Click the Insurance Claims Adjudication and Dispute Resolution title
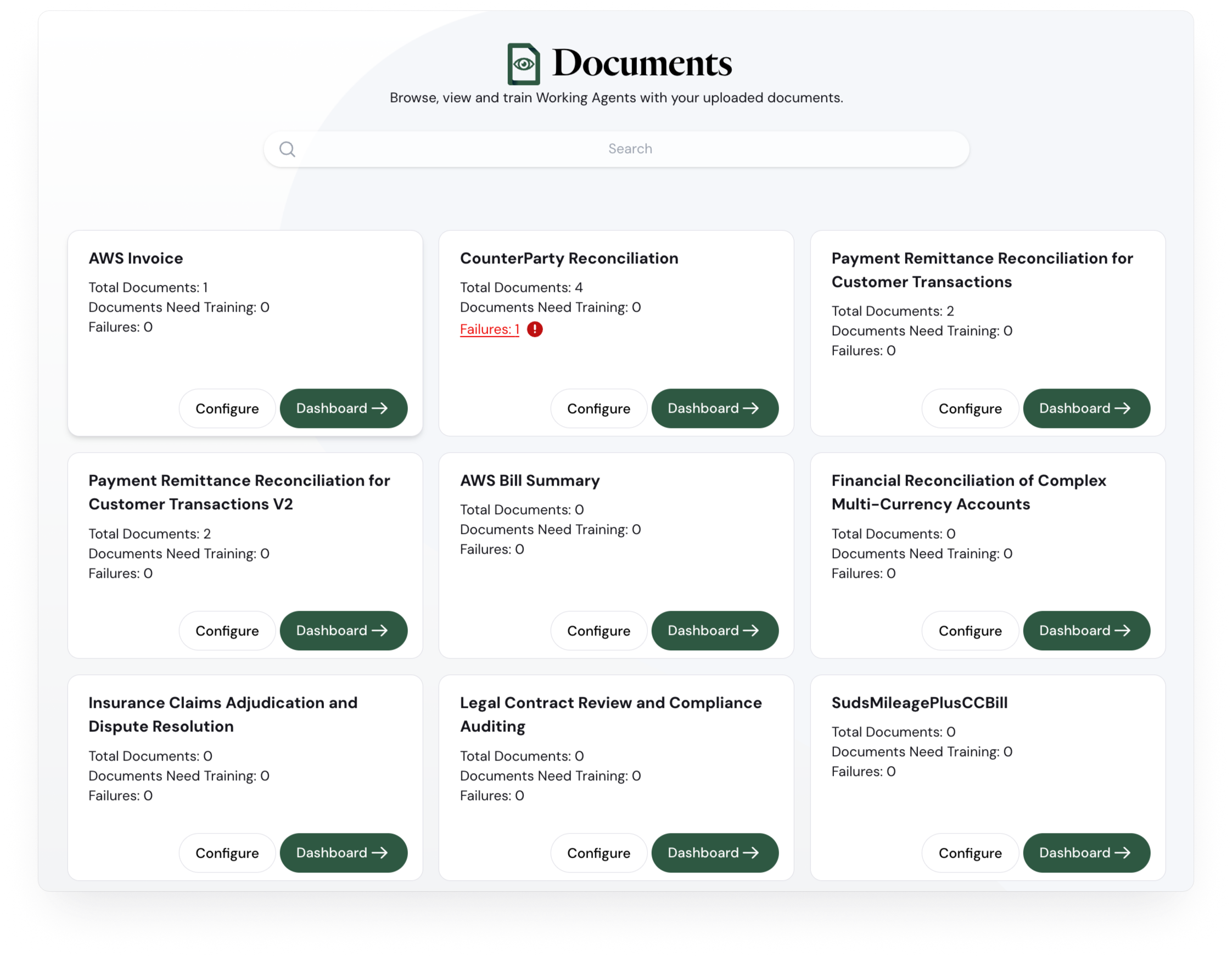Image resolution: width=1232 pixels, height=957 pixels. click(x=223, y=714)
